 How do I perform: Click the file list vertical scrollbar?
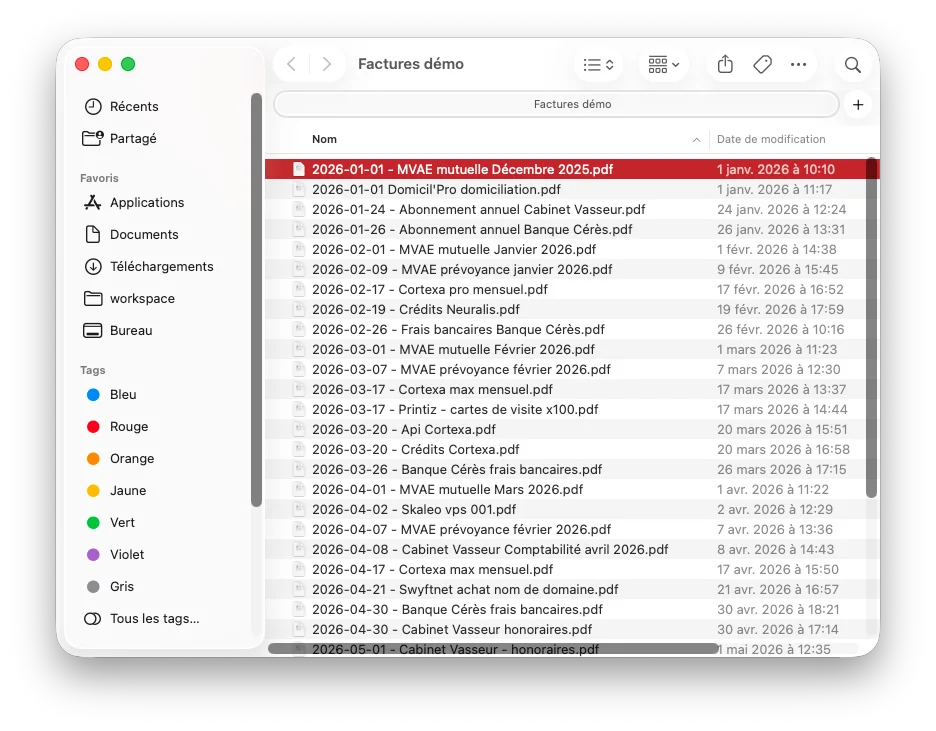click(x=872, y=328)
